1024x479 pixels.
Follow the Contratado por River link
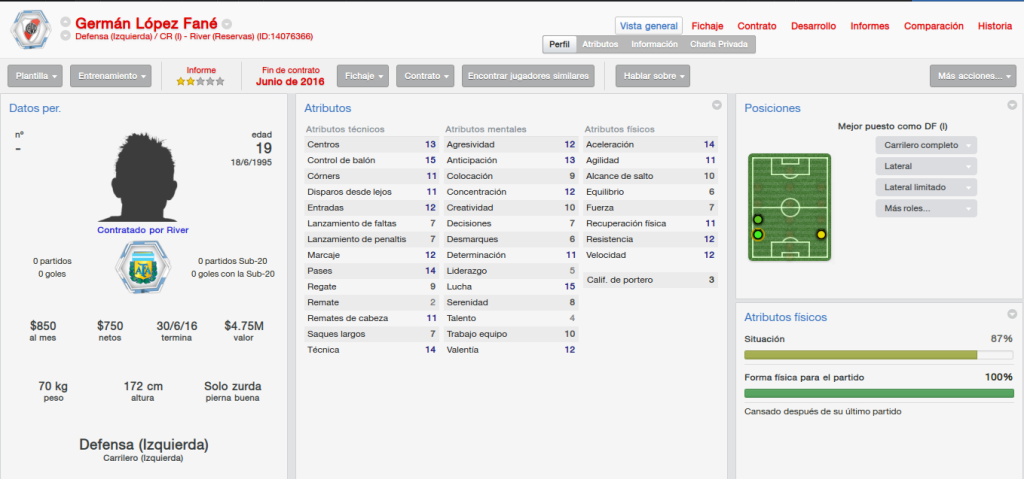pos(143,230)
